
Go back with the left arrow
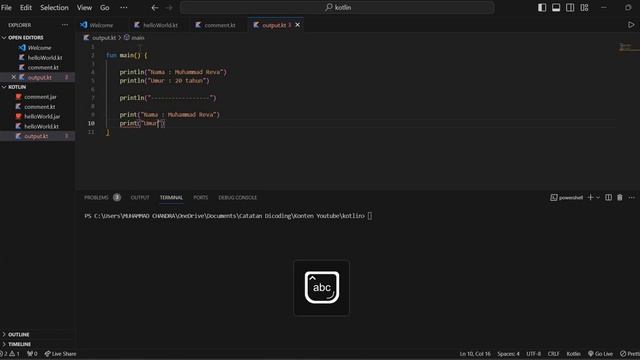tap(155, 7)
